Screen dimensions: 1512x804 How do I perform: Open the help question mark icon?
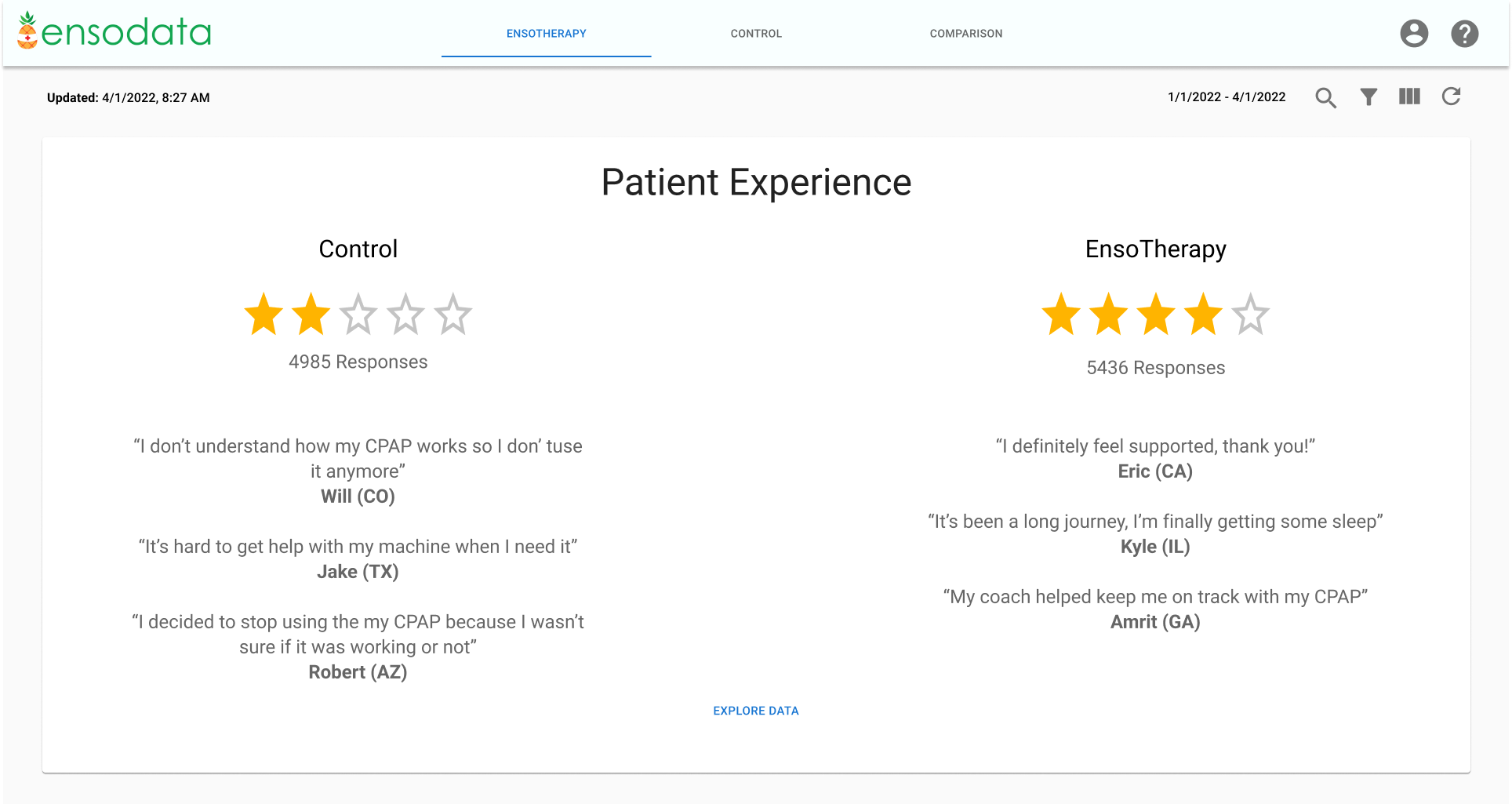coord(1464,34)
